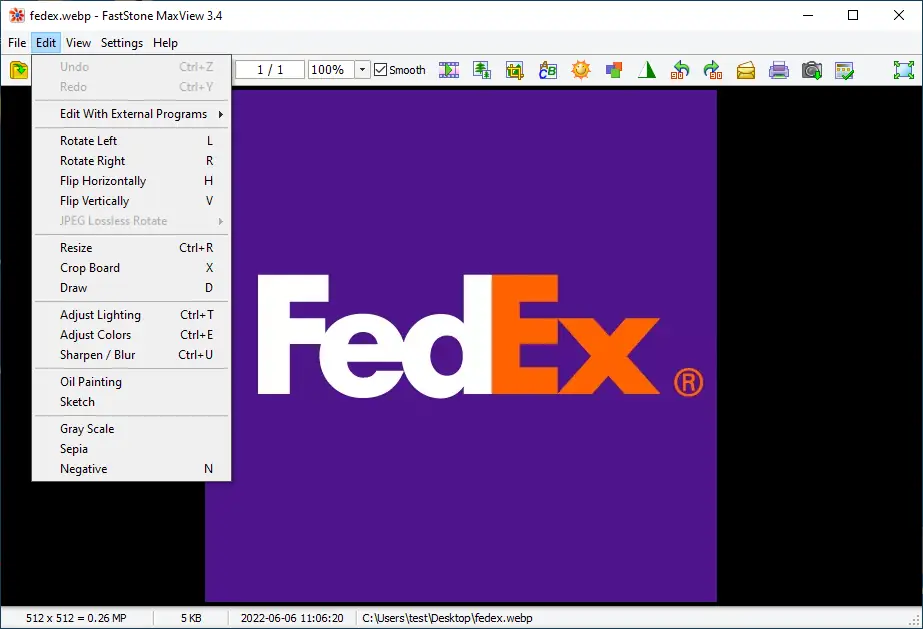Click the Full Screen toolbar icon
The height and width of the screenshot is (629, 923).
coord(904,70)
